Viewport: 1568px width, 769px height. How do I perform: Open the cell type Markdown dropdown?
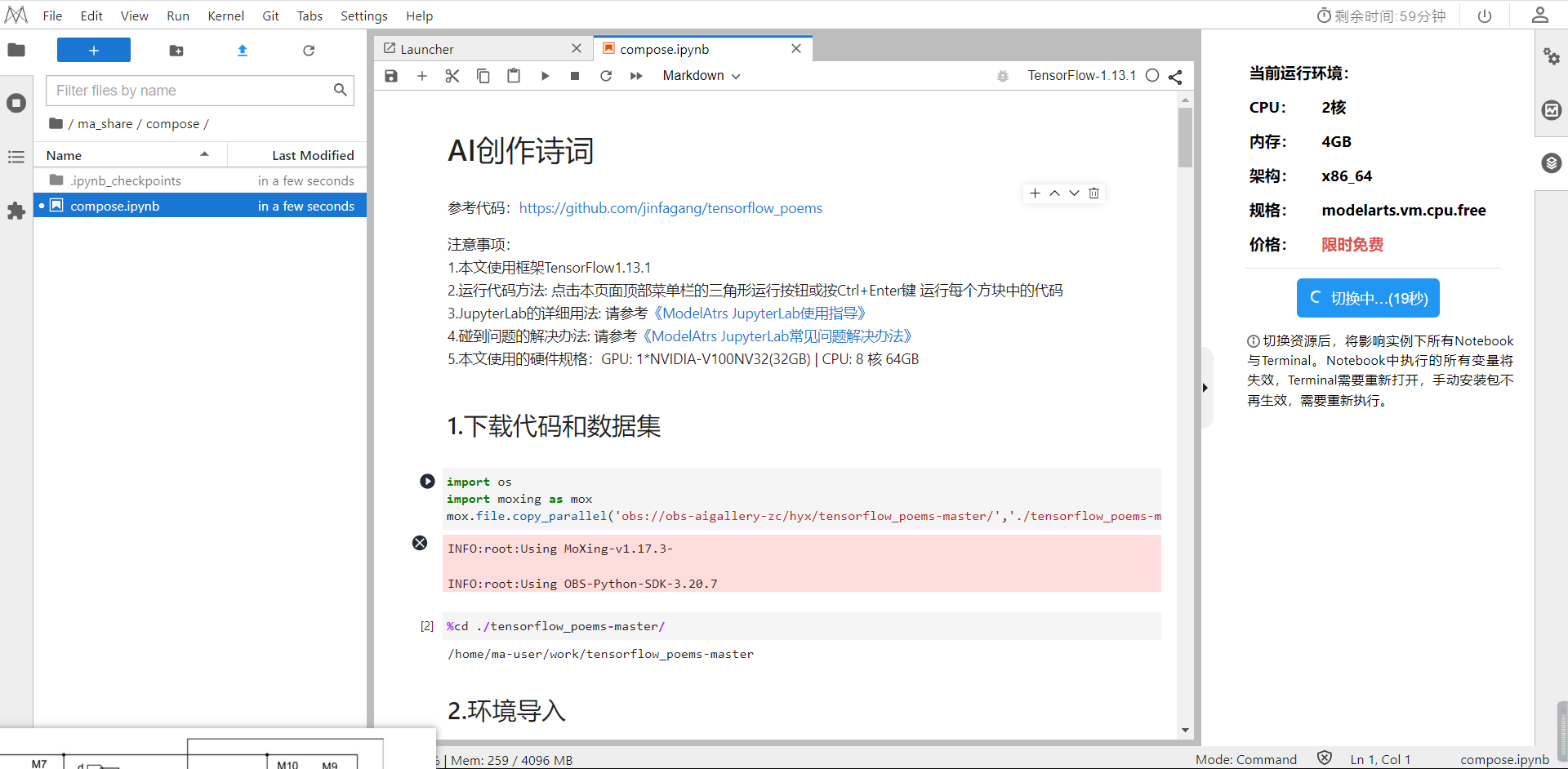(702, 76)
